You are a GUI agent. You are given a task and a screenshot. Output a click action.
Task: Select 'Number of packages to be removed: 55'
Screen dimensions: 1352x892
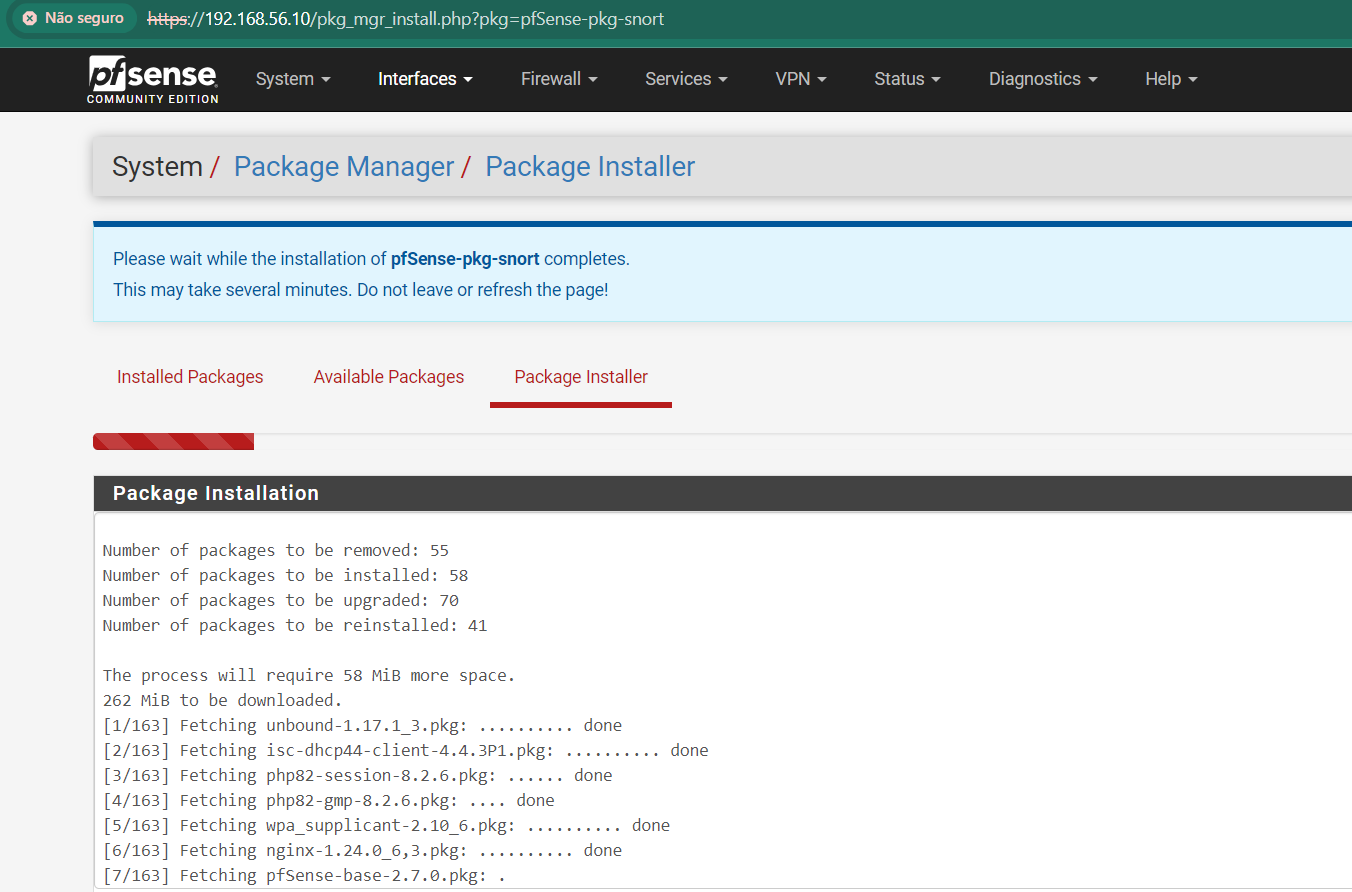(x=276, y=551)
